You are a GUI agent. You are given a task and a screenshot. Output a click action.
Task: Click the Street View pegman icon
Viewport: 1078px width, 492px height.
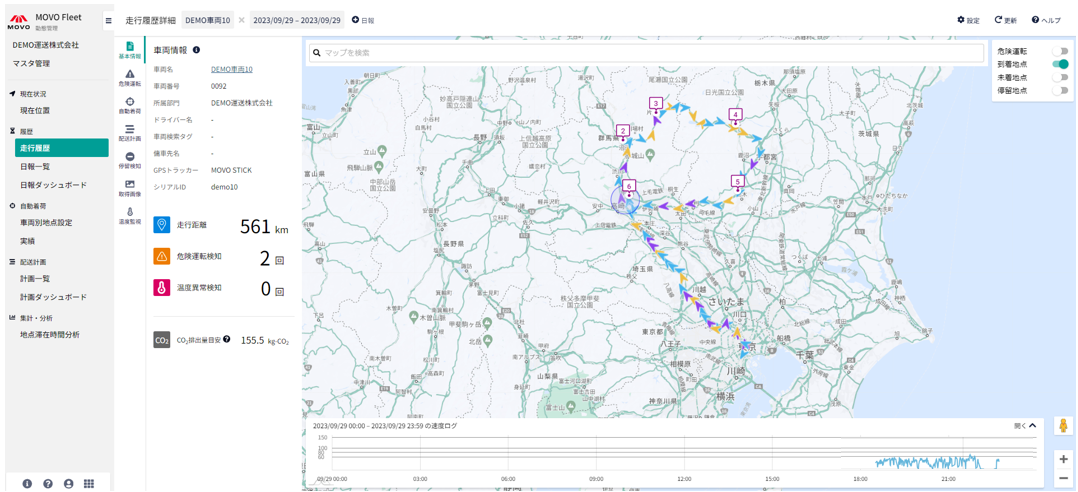point(1063,426)
